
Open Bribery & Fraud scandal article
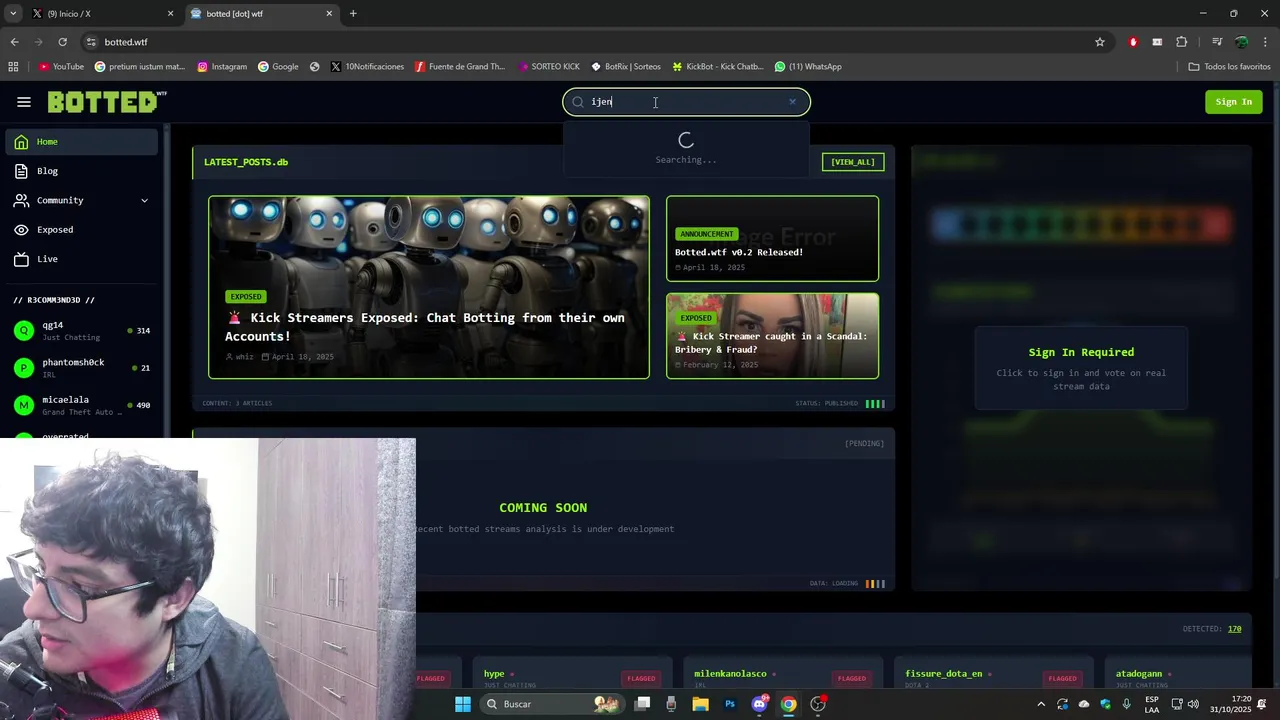coord(772,336)
